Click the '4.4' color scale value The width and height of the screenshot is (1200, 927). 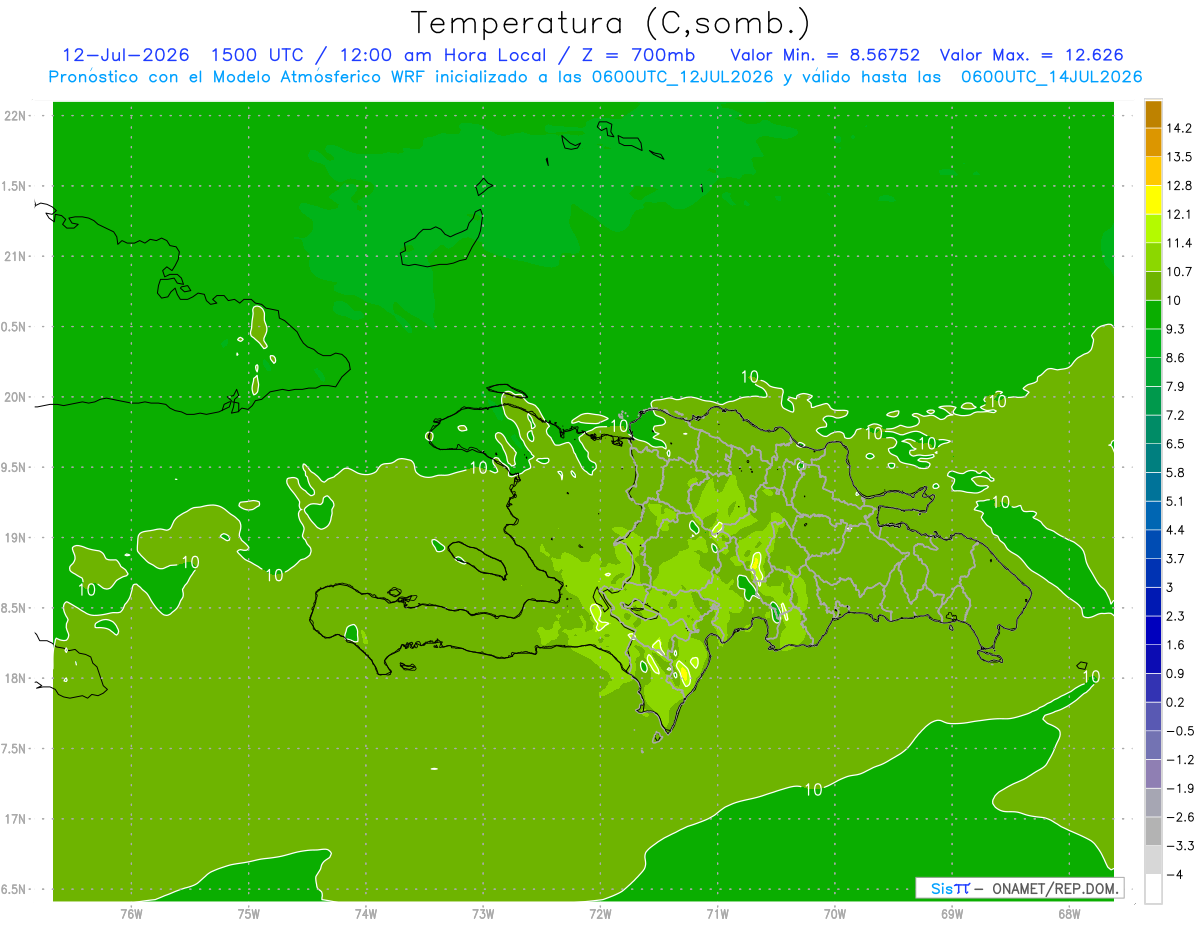click(1177, 529)
